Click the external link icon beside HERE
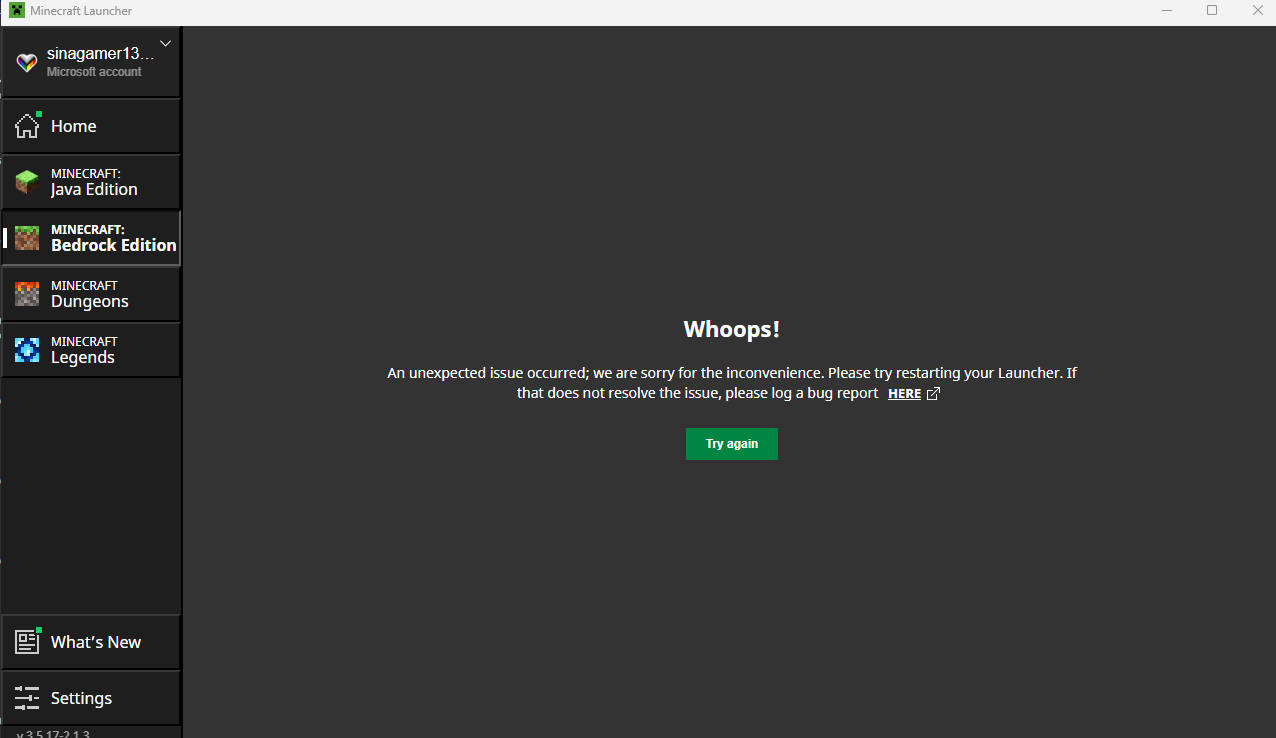 (933, 394)
